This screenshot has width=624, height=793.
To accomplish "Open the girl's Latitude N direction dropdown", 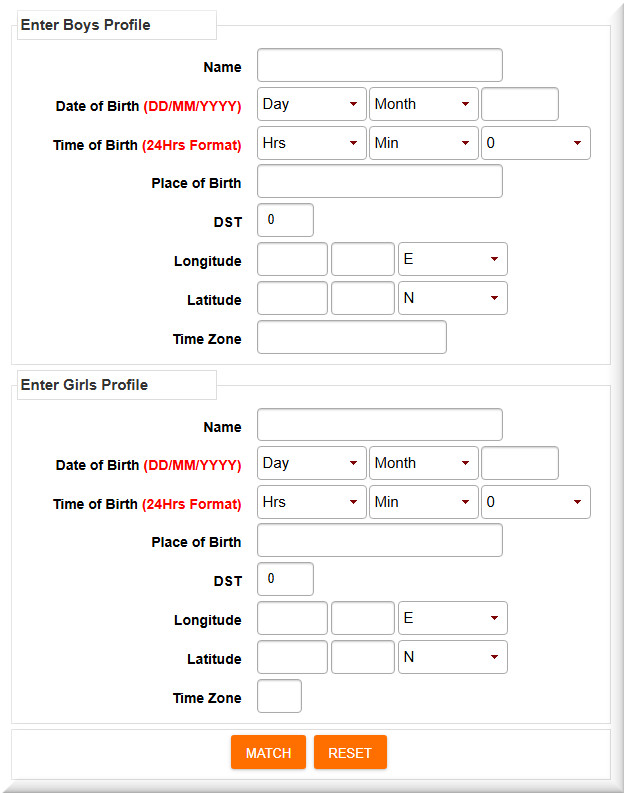I will coord(452,657).
